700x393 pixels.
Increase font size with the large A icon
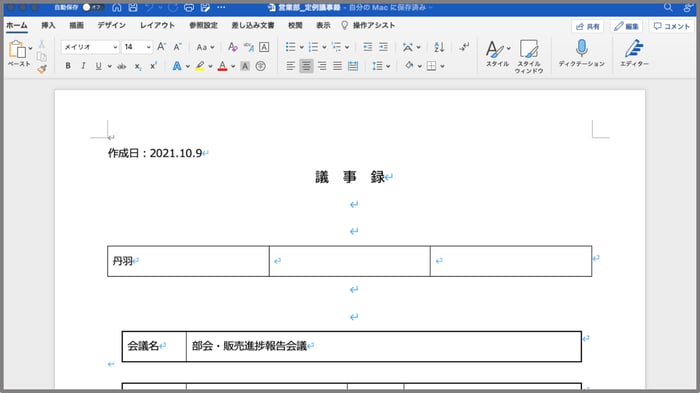tap(162, 47)
